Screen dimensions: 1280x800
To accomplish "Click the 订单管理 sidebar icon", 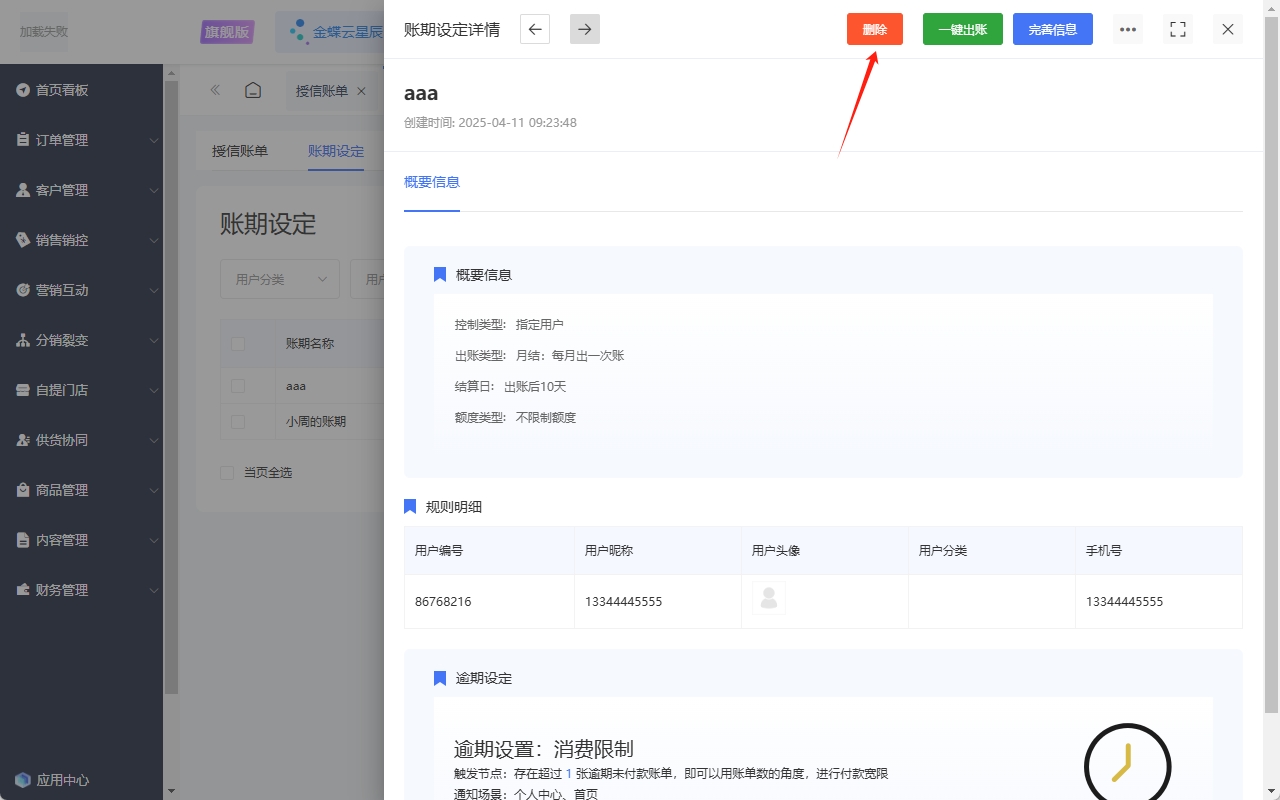I will tap(23, 140).
